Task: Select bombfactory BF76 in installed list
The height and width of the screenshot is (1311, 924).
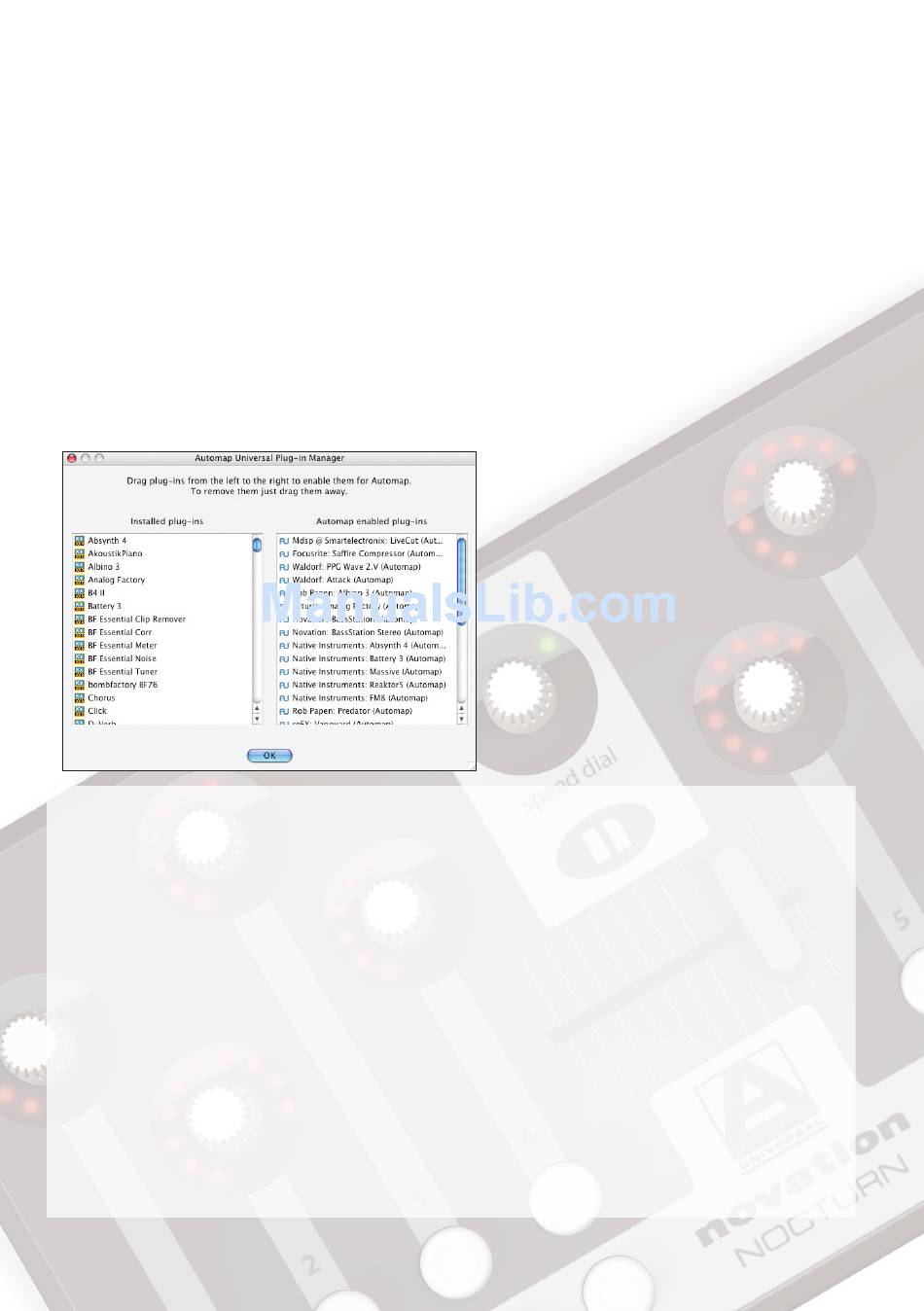Action: (x=123, y=685)
